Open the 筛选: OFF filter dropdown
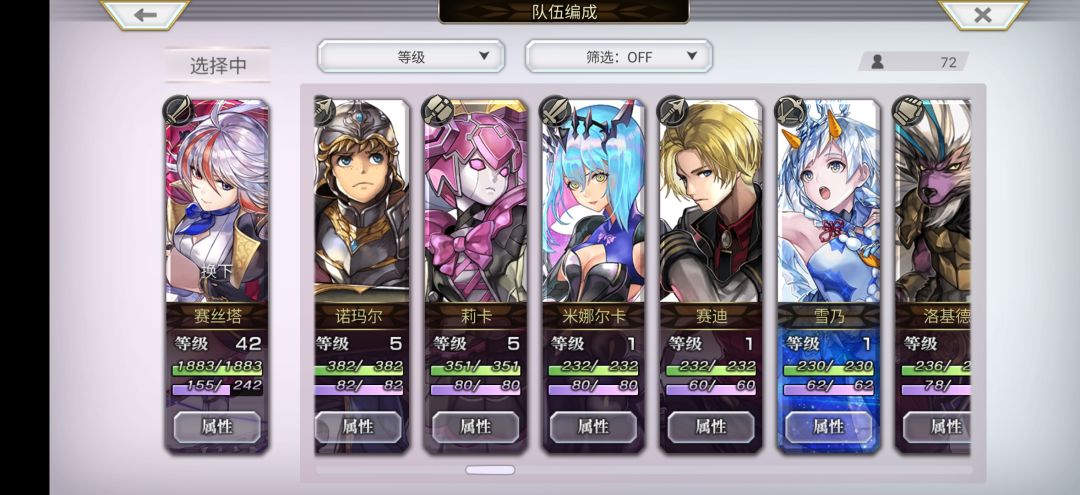Screen dimensions: 1080x495 (619, 56)
